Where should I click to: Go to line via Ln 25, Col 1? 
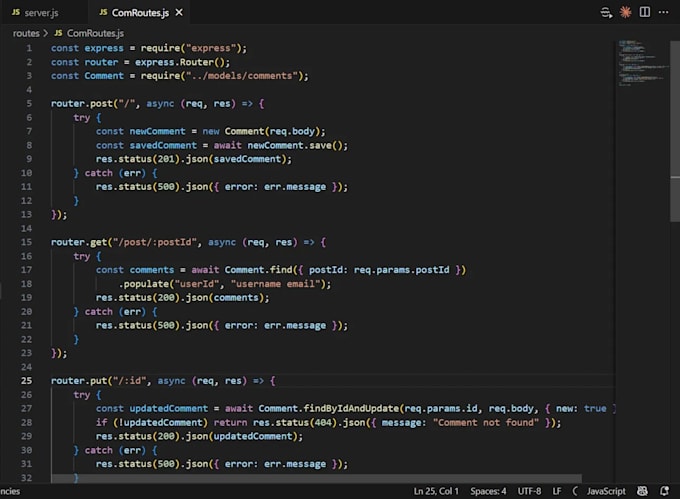(x=436, y=491)
